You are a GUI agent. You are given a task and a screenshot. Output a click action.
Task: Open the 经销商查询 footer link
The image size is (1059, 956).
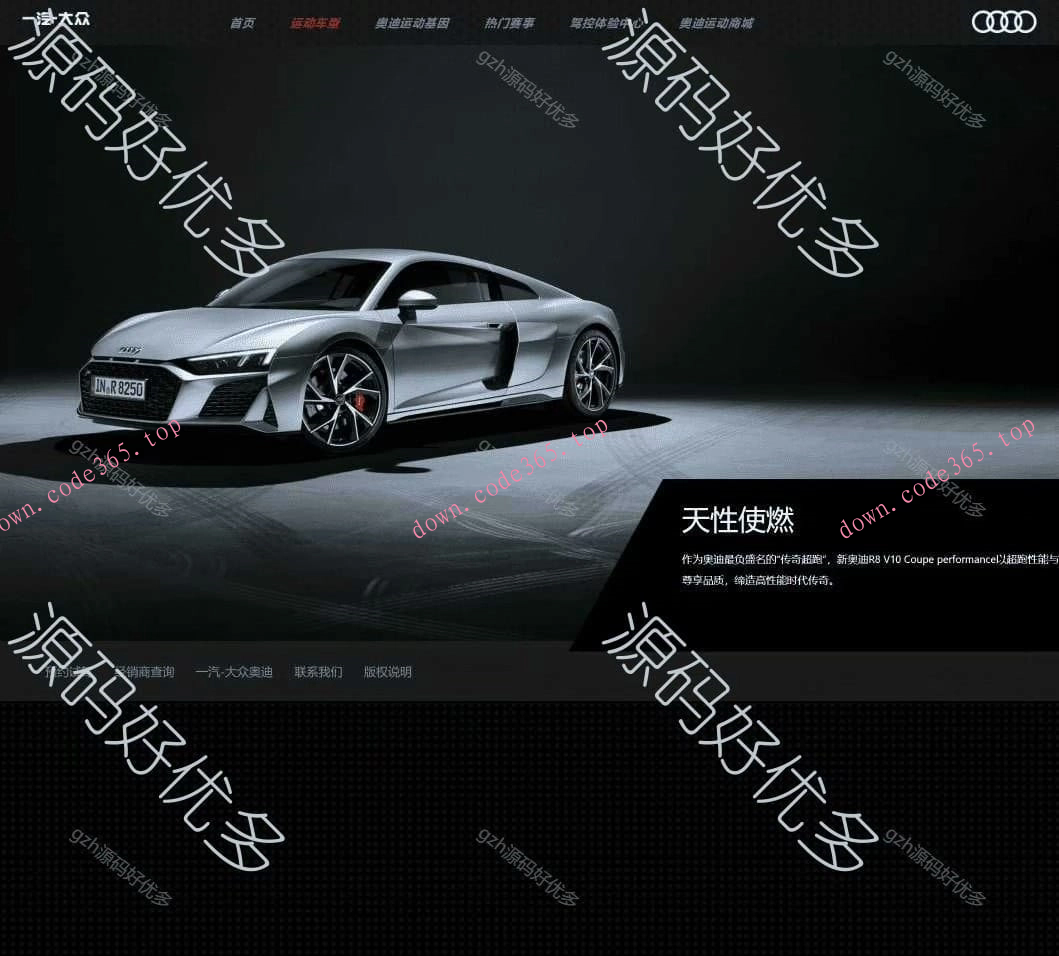pyautogui.click(x=144, y=672)
